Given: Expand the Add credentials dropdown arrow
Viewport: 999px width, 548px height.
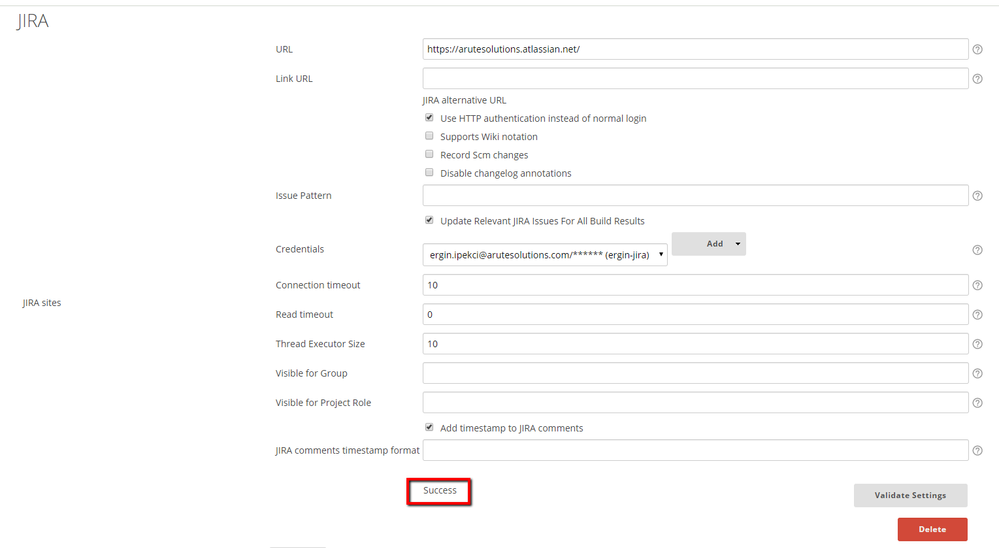Looking at the screenshot, I should point(738,243).
